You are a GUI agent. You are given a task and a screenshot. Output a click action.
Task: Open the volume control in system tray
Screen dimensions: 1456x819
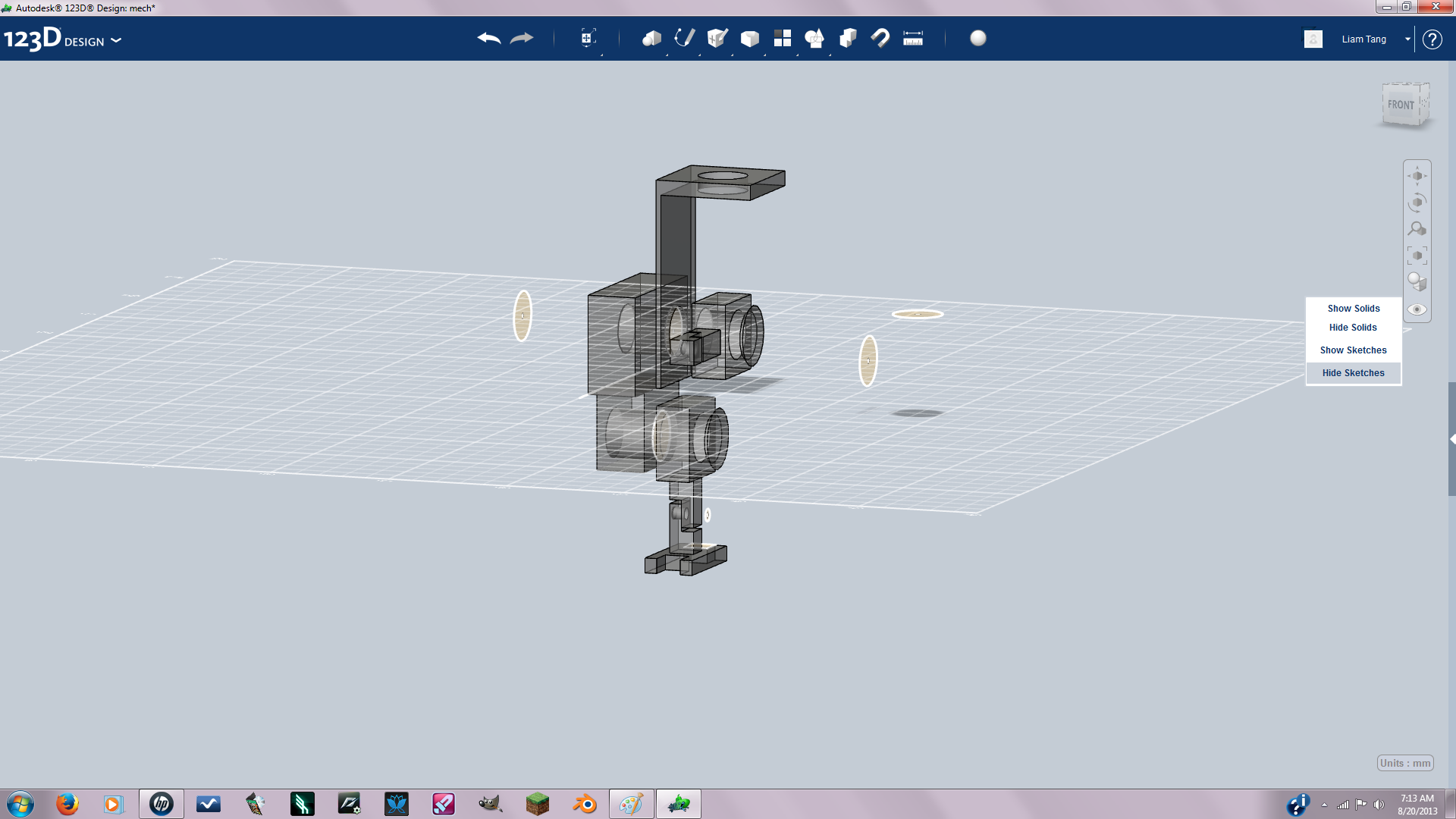pyautogui.click(x=1379, y=805)
